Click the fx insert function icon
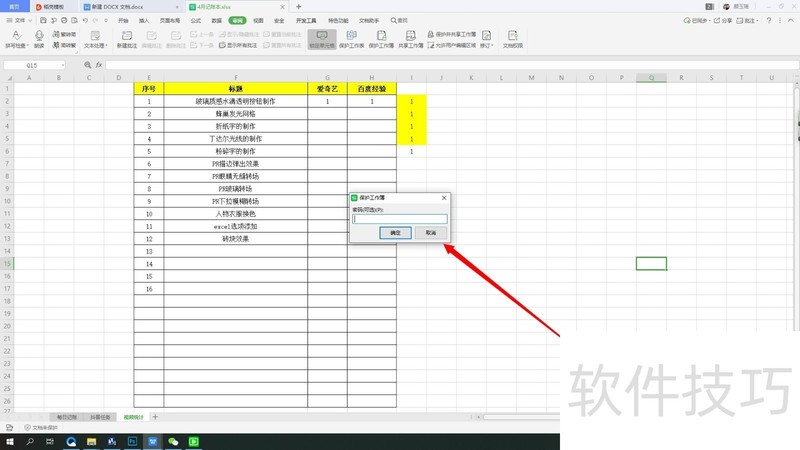The width and height of the screenshot is (800, 450). click(99, 65)
